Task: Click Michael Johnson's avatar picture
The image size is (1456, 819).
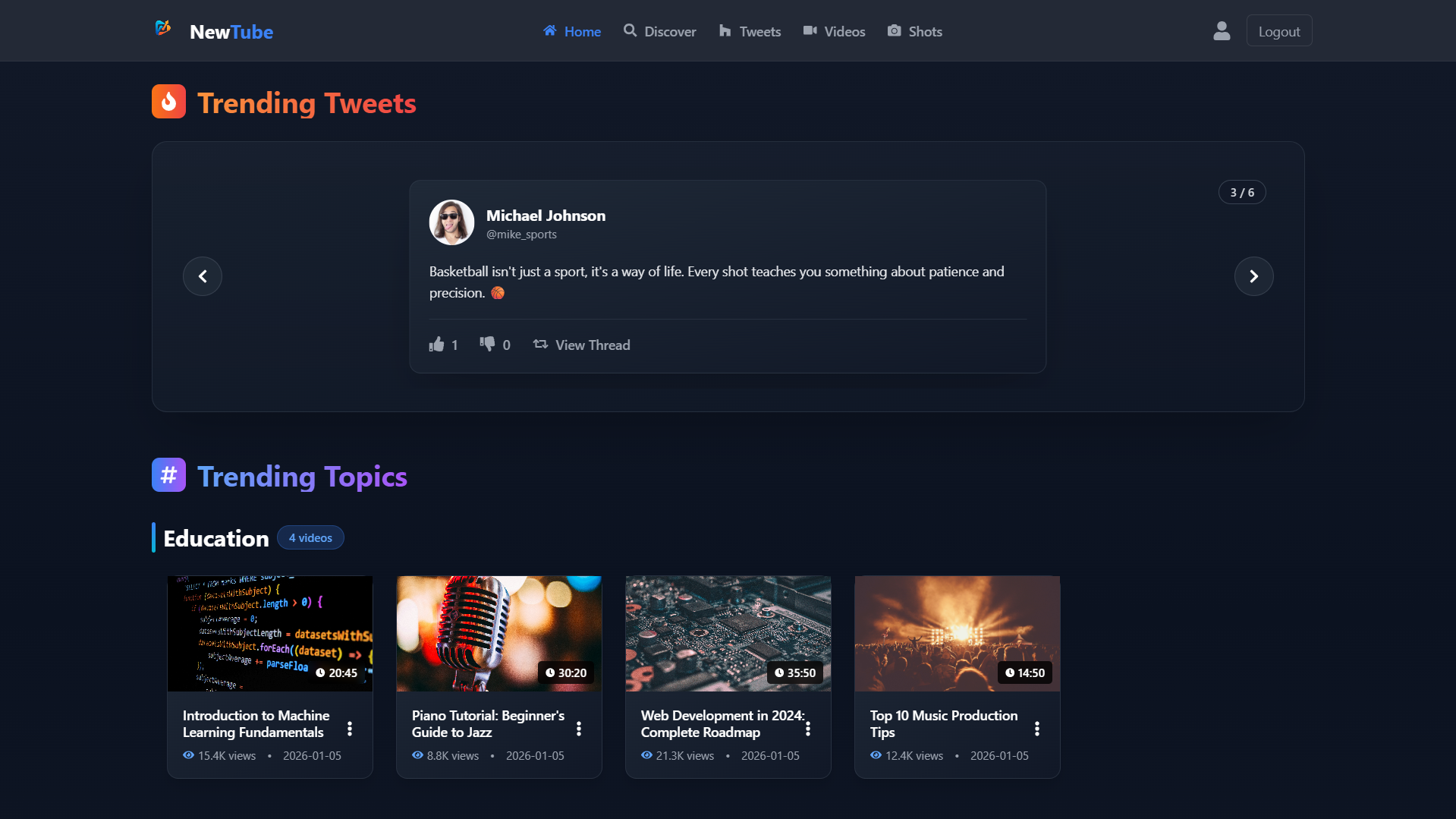Action: point(451,222)
